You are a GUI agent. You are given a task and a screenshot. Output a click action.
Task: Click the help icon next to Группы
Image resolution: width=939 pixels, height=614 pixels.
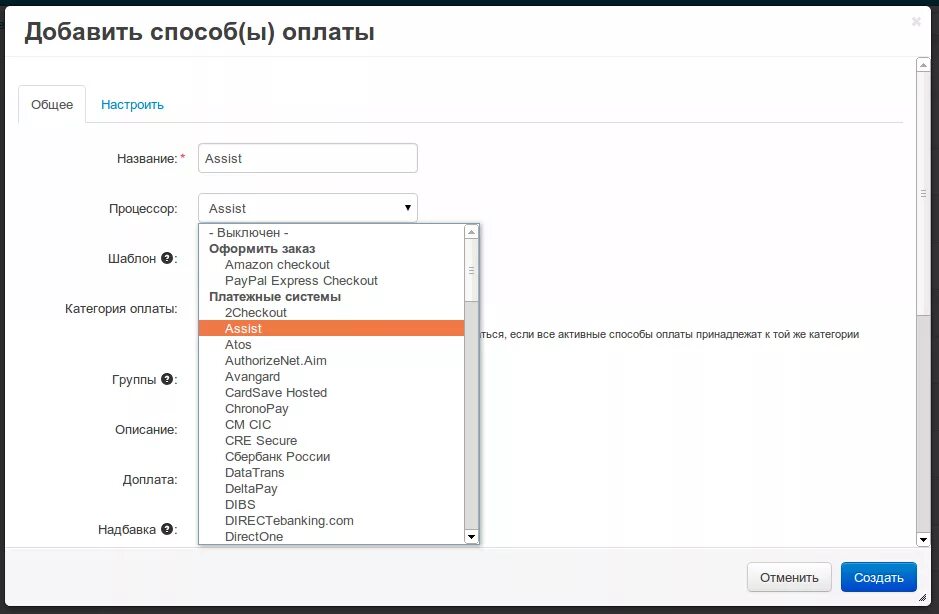pos(167,379)
